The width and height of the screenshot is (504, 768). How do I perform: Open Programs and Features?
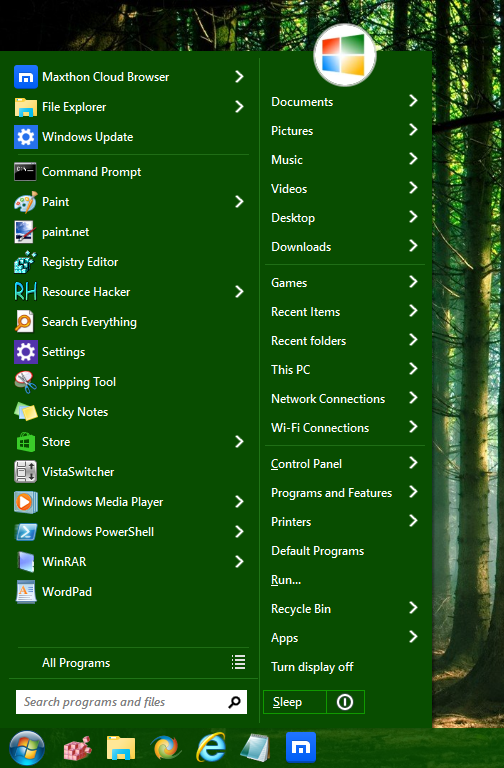(345, 493)
